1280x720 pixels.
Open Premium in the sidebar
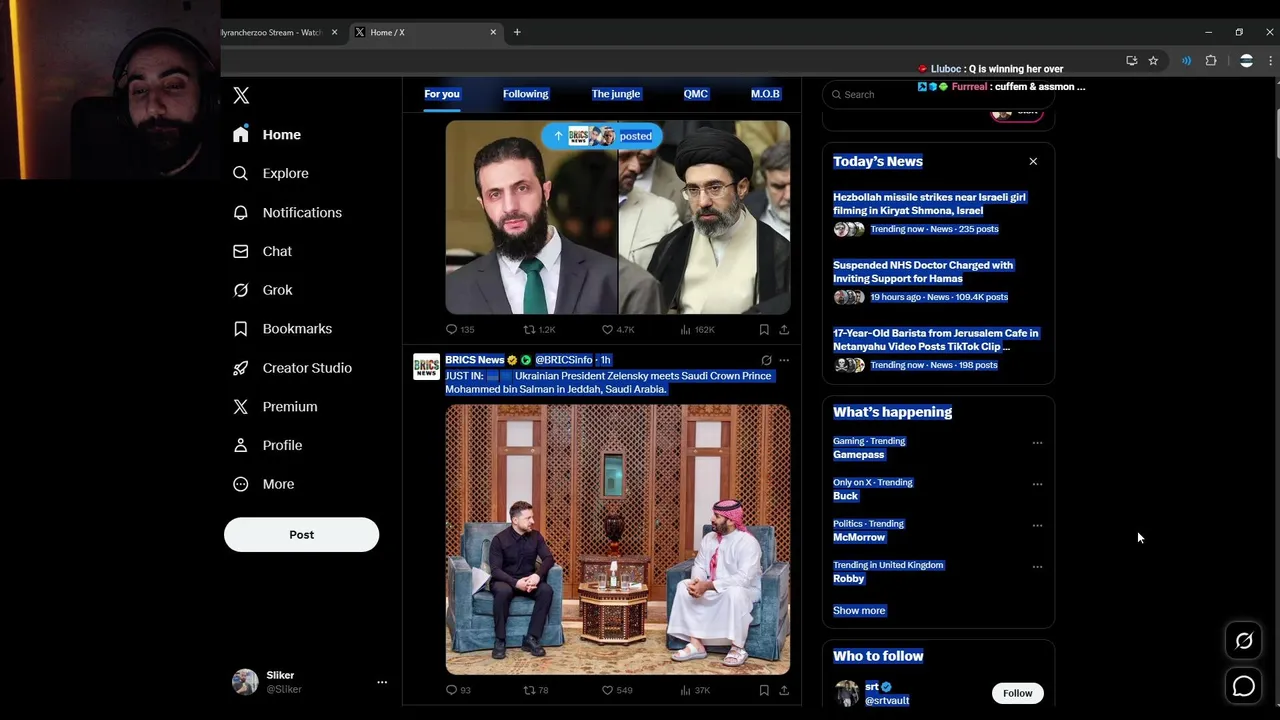point(275,406)
